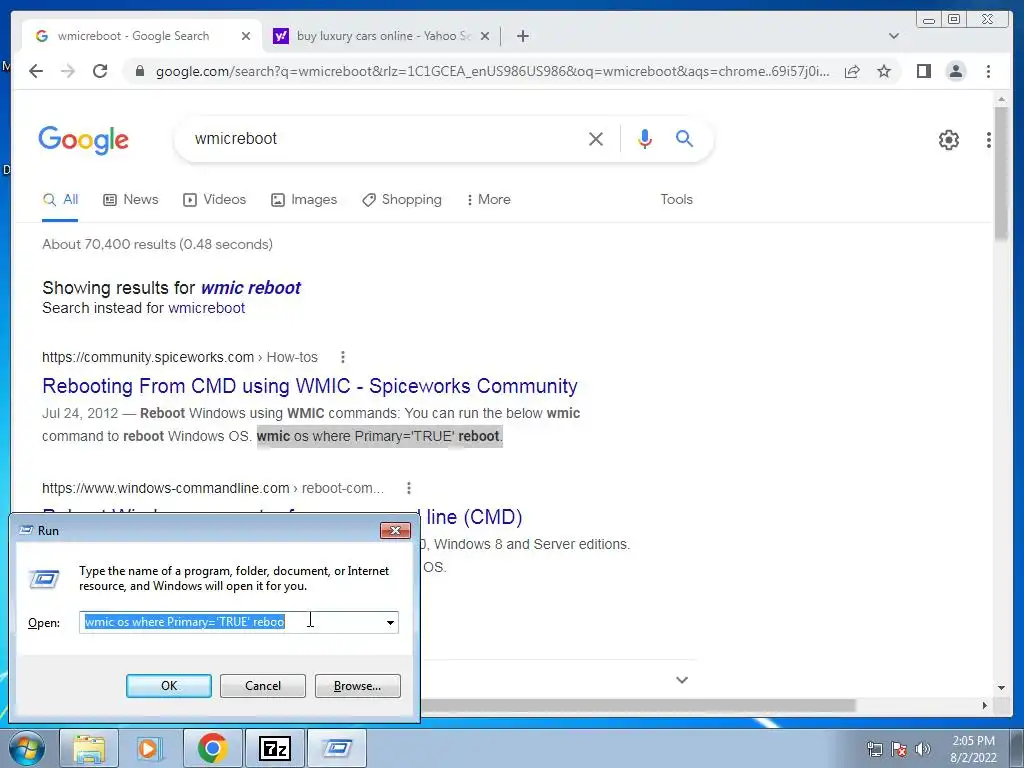
Task: Expand the chevron below search results
Action: (x=682, y=680)
